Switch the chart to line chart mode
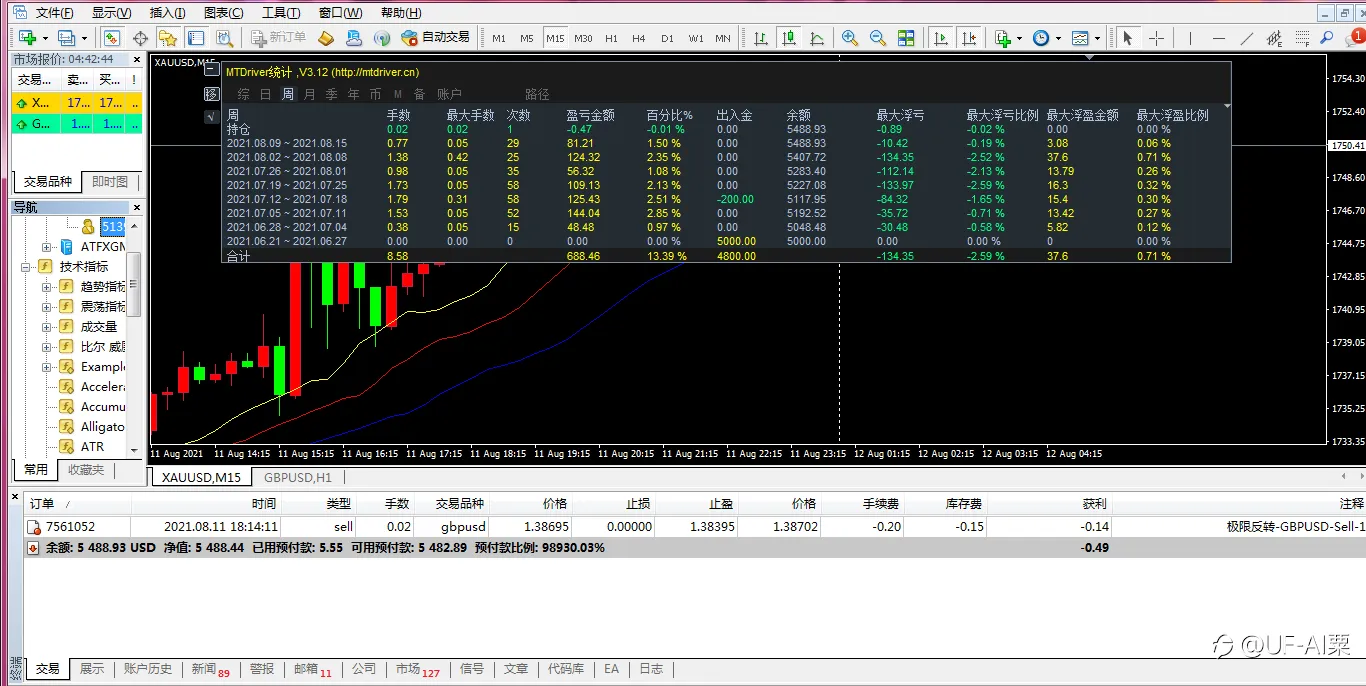Screen dimensions: 1366x686 click(817, 38)
